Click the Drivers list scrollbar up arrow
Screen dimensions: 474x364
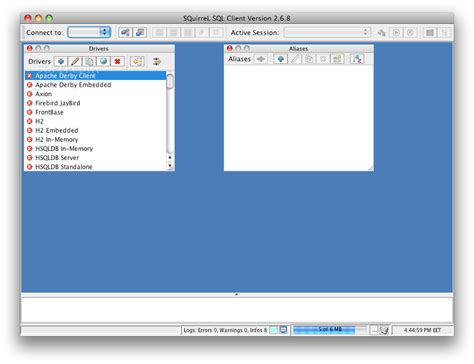coord(170,157)
